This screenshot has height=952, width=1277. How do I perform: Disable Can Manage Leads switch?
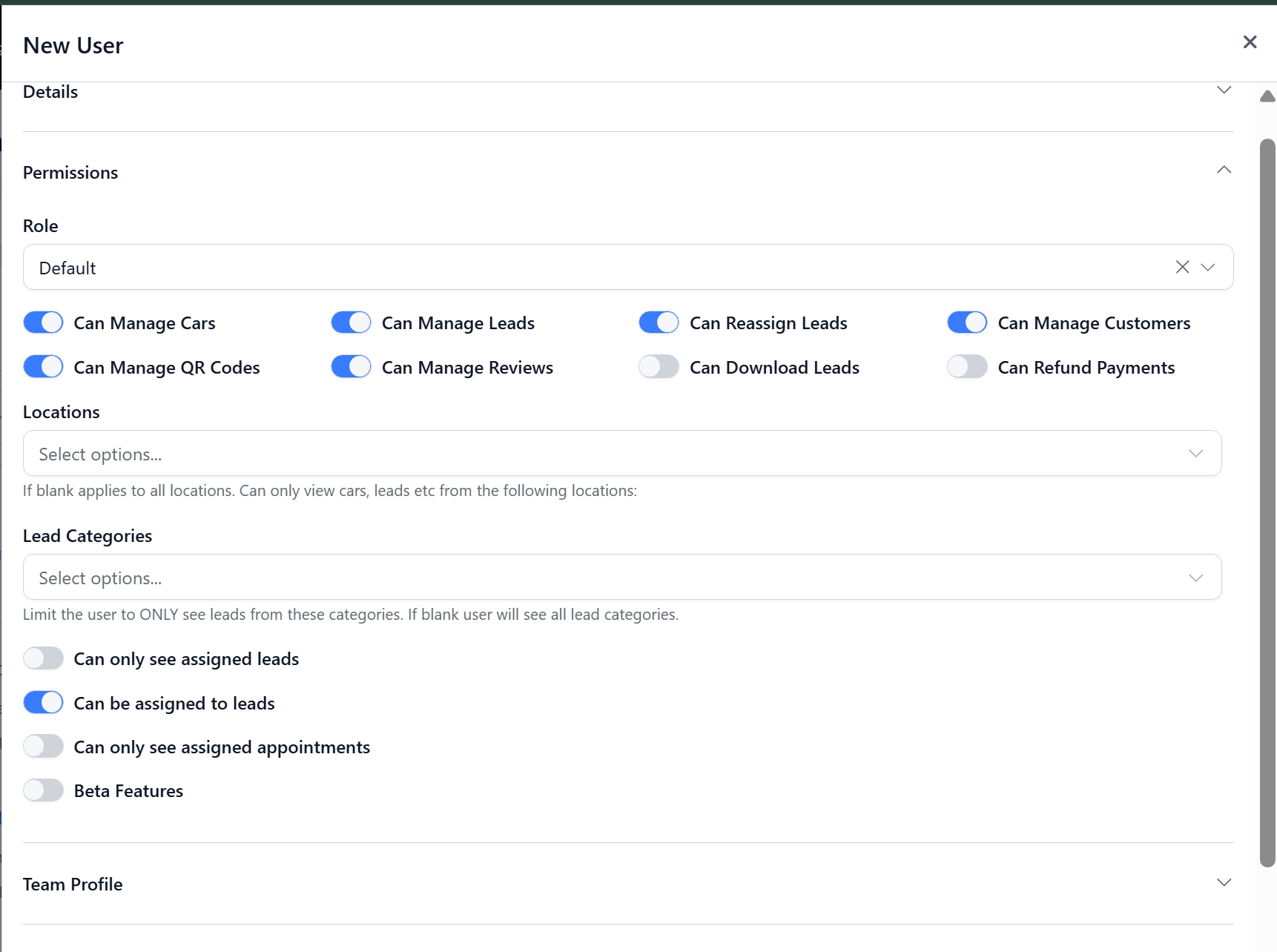point(351,323)
